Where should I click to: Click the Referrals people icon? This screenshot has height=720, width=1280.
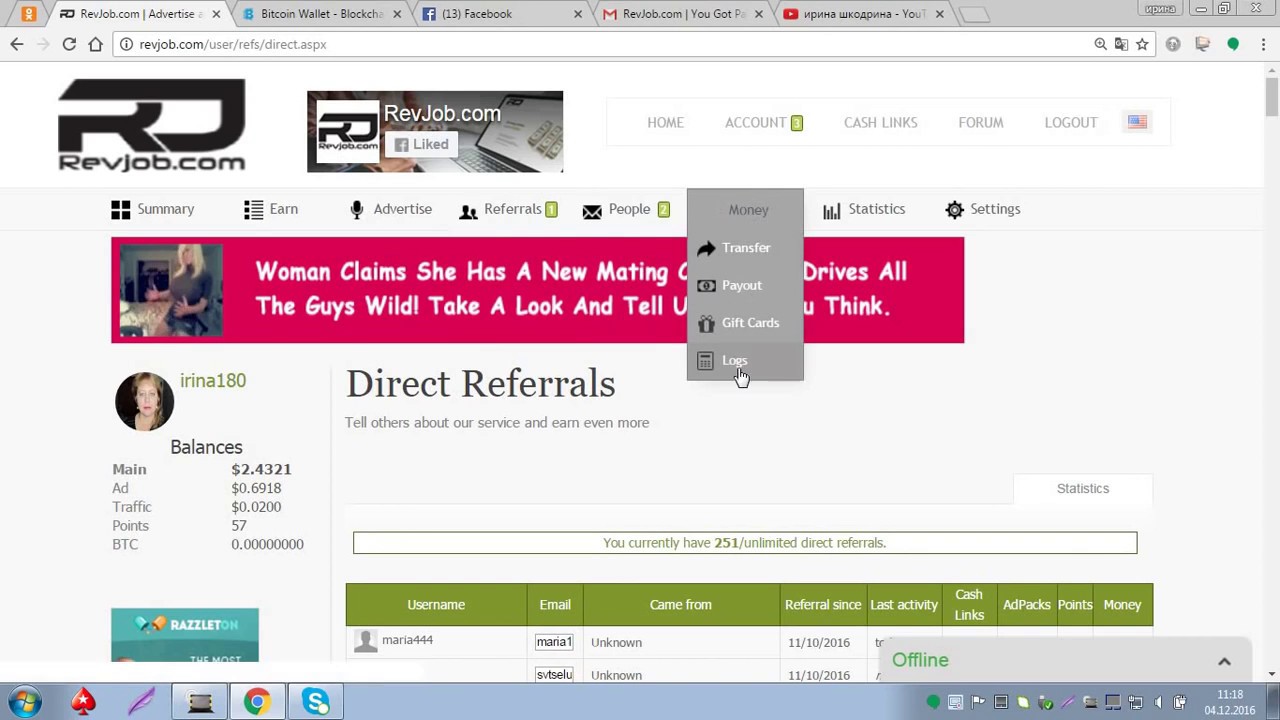coord(468,211)
